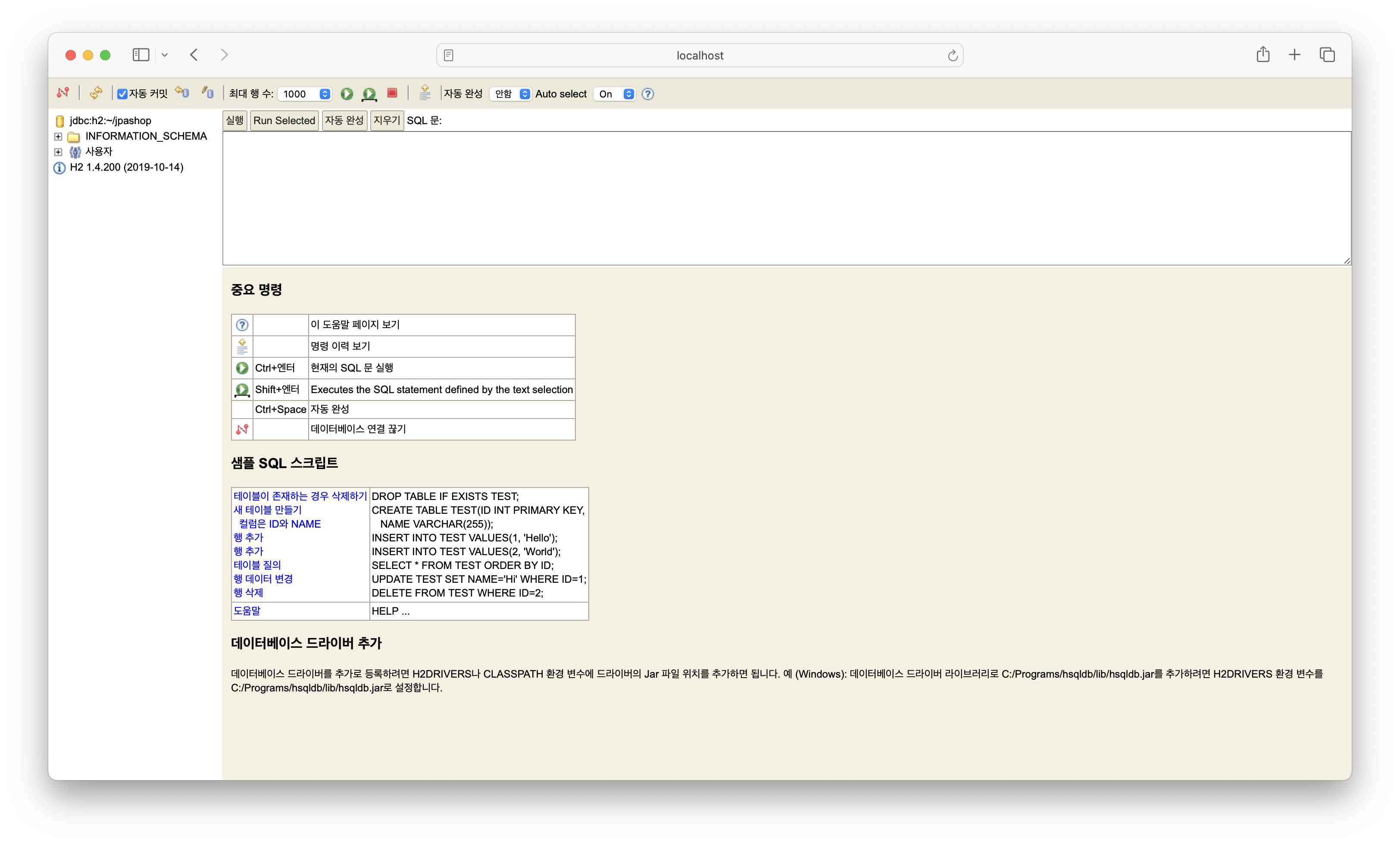Click the 지우기 button
The image size is (1400, 844).
[386, 121]
